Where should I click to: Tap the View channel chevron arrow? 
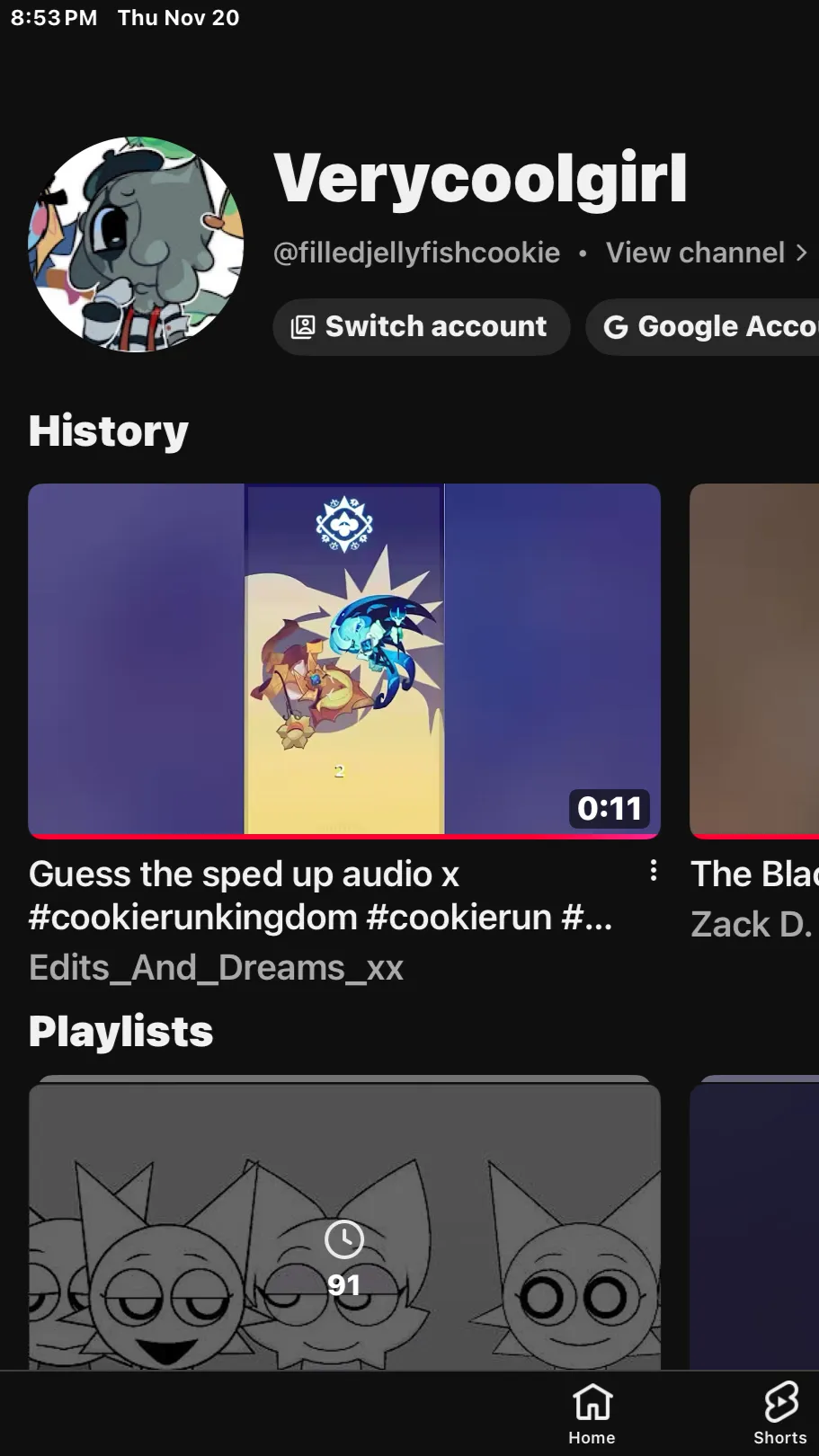tap(801, 253)
